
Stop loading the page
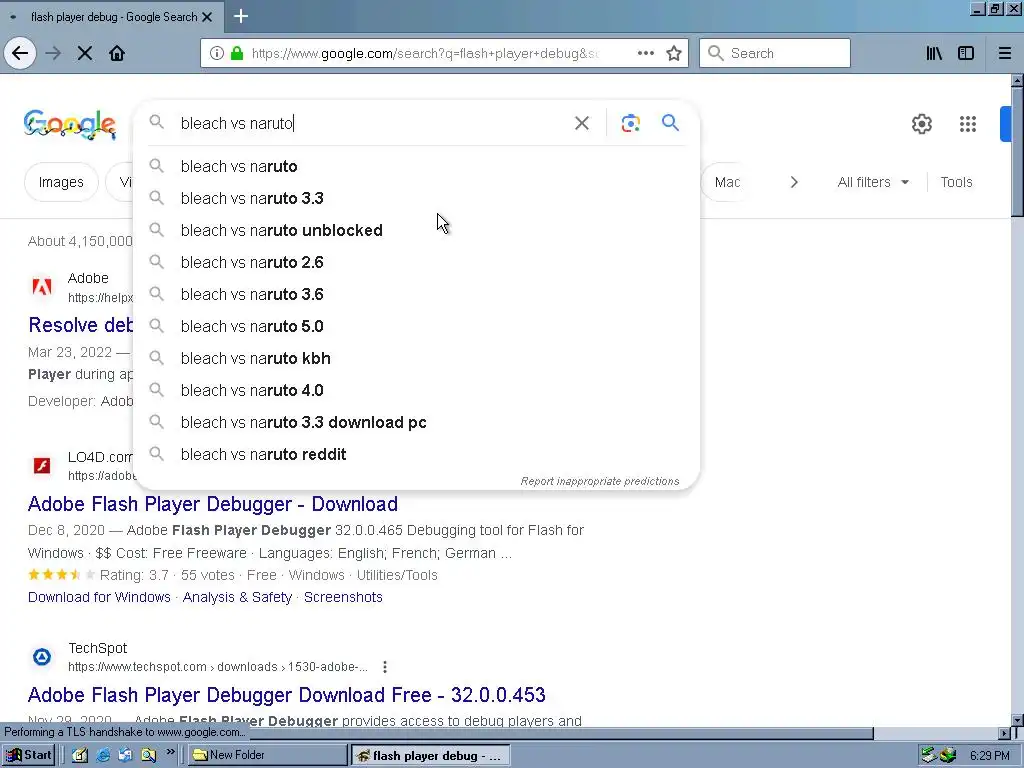click(x=85, y=53)
